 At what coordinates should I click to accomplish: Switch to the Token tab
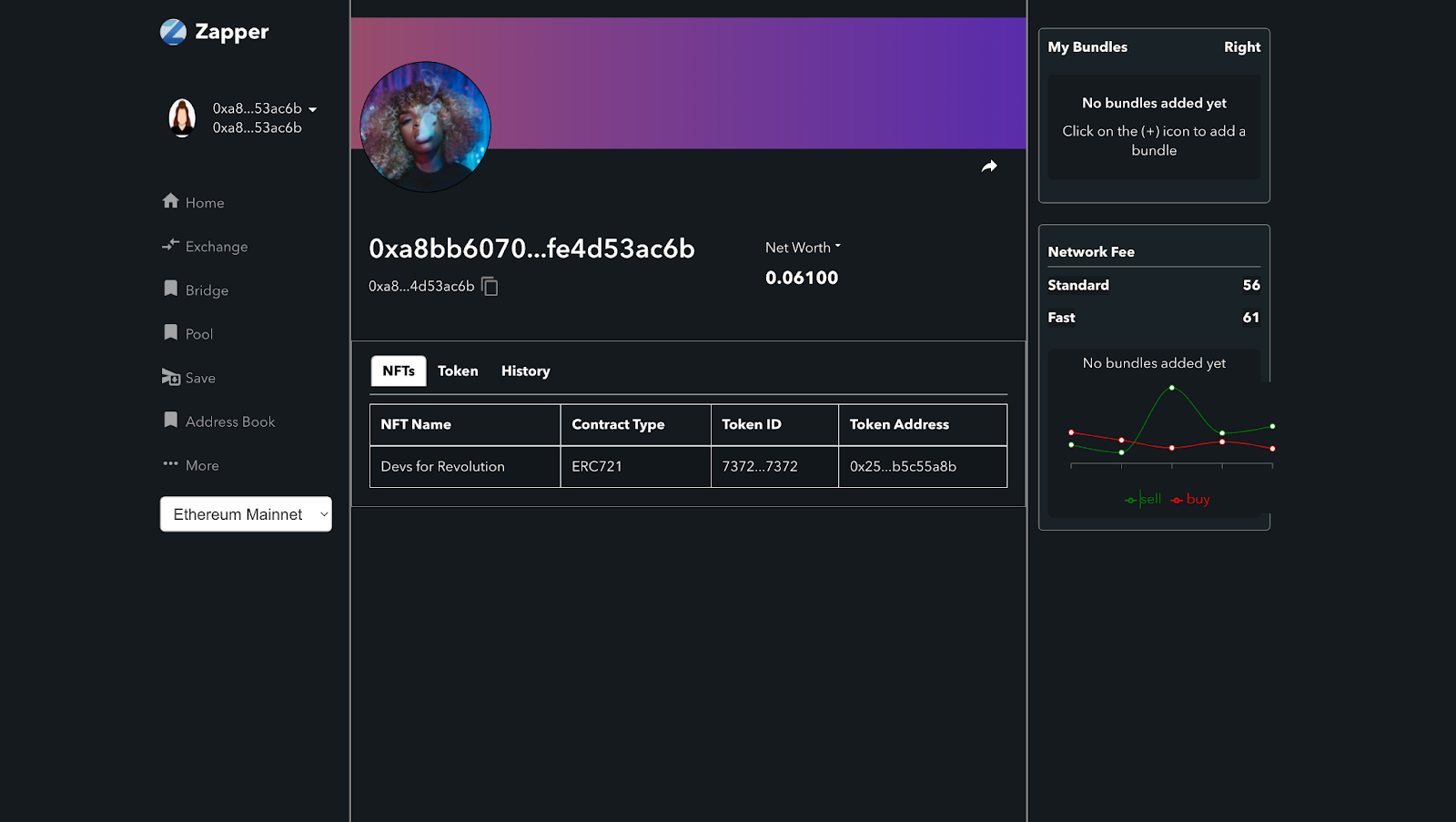pyautogui.click(x=458, y=370)
